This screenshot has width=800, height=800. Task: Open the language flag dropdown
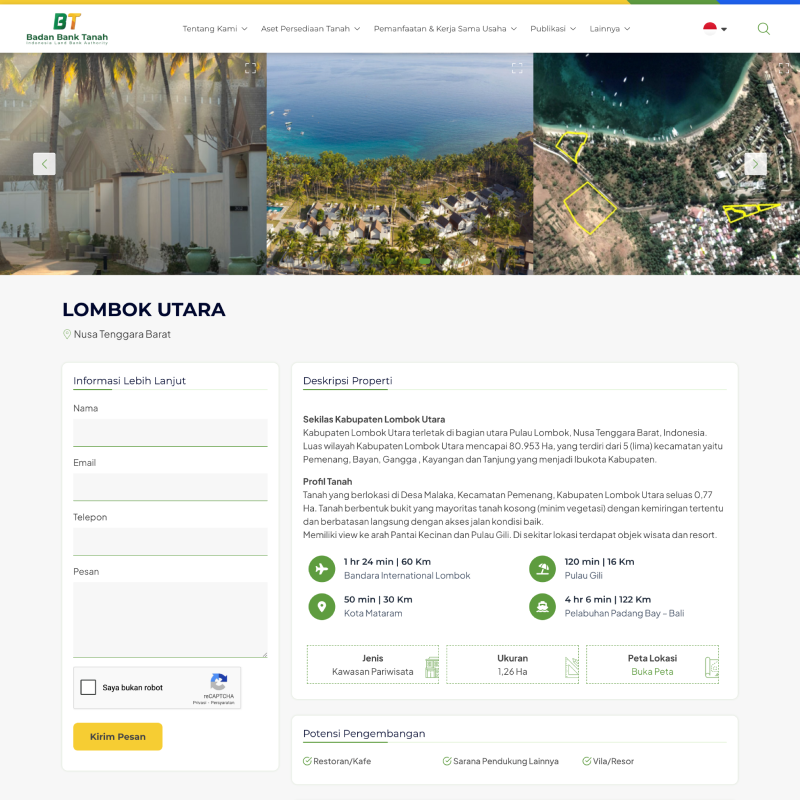[714, 29]
